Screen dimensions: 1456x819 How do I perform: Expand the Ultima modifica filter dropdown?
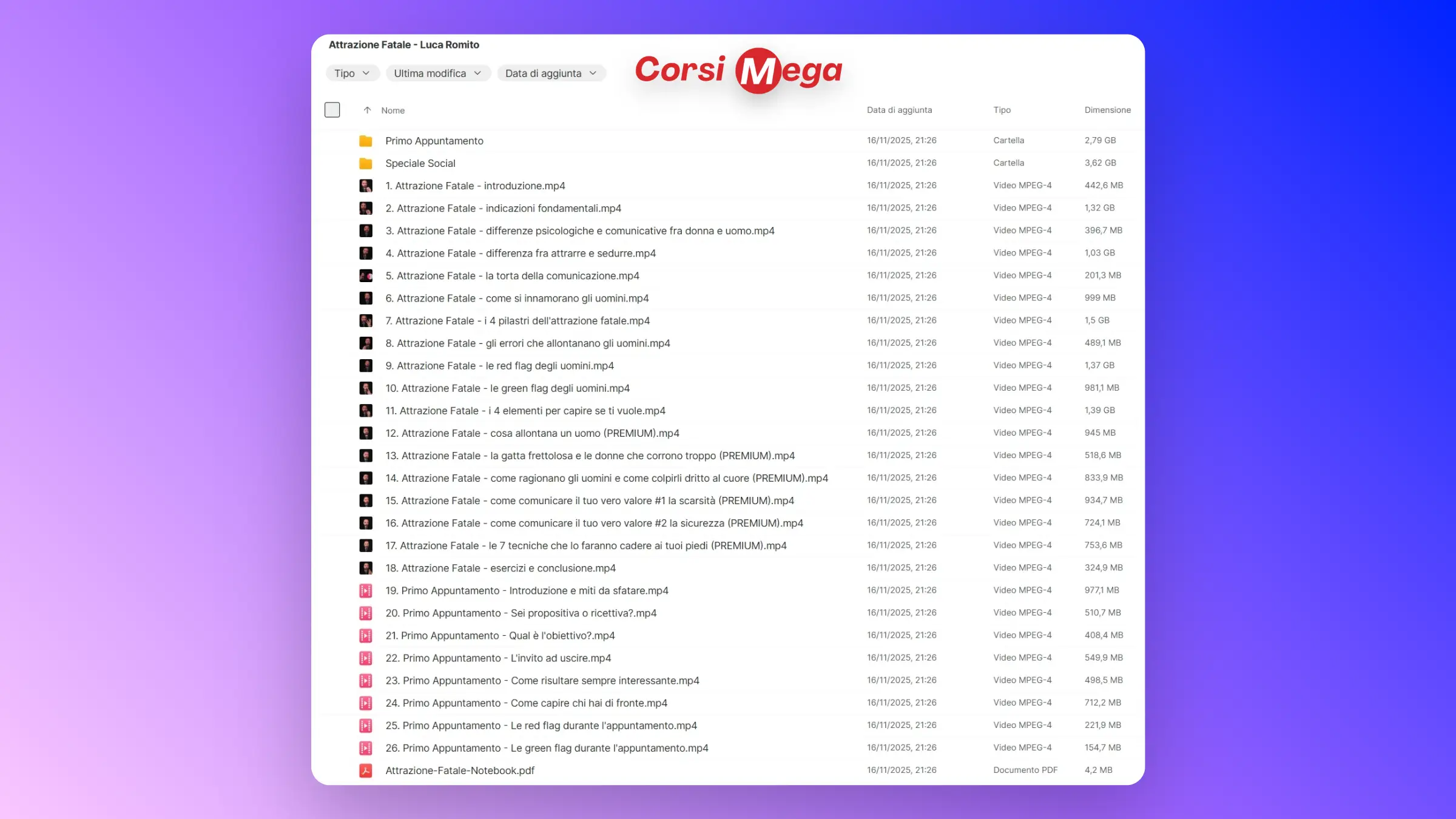click(437, 73)
